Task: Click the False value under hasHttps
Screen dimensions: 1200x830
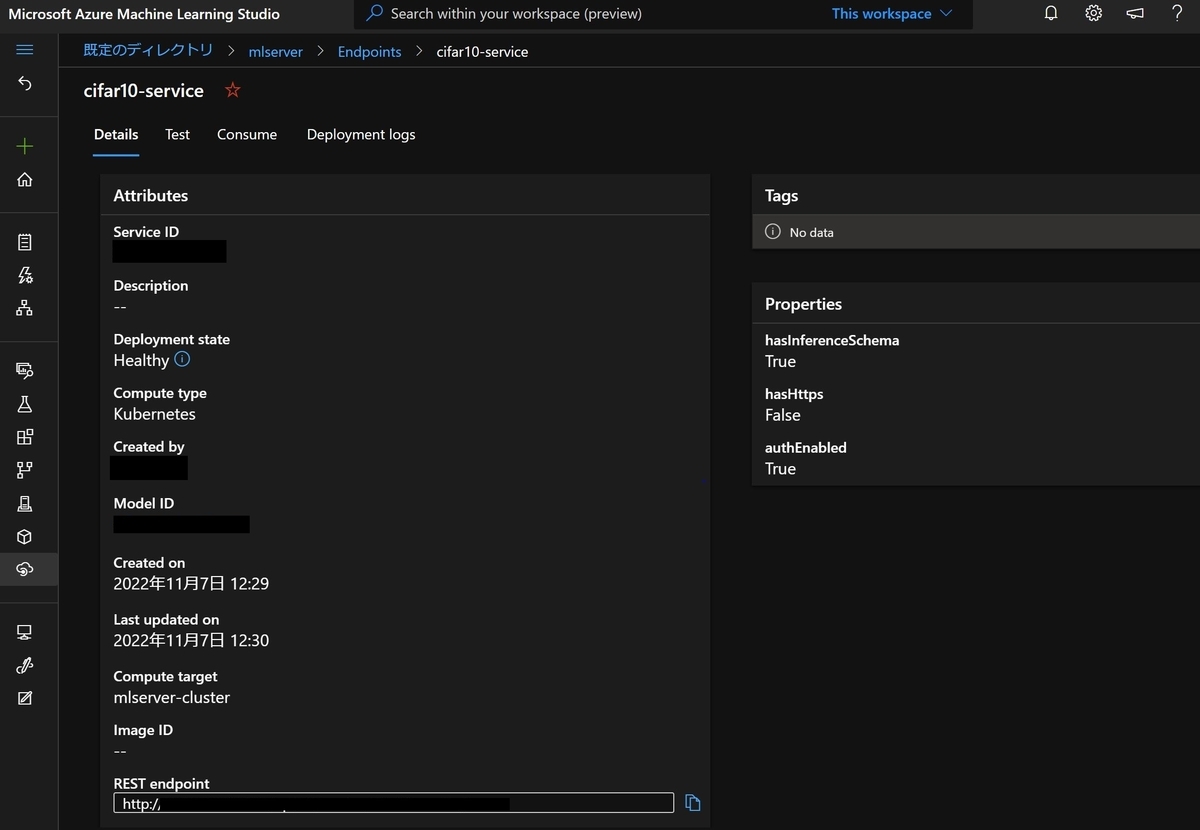Action: click(783, 415)
